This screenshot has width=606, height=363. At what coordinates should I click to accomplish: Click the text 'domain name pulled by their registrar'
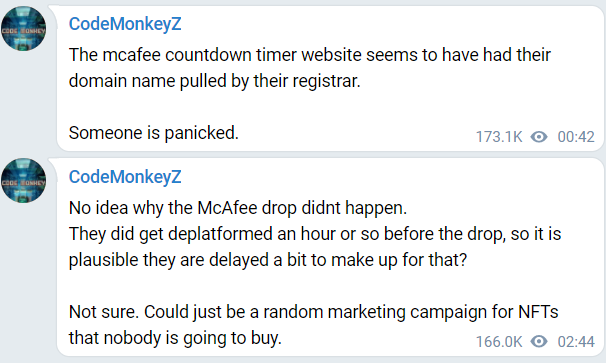pyautogui.click(x=213, y=81)
